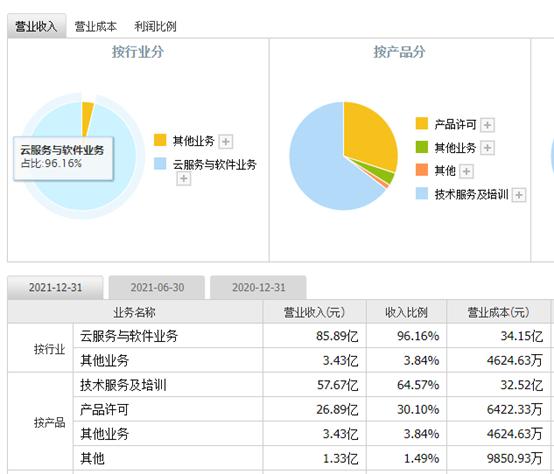Click plus icon beside green 其他业务 product legend

coord(488,148)
